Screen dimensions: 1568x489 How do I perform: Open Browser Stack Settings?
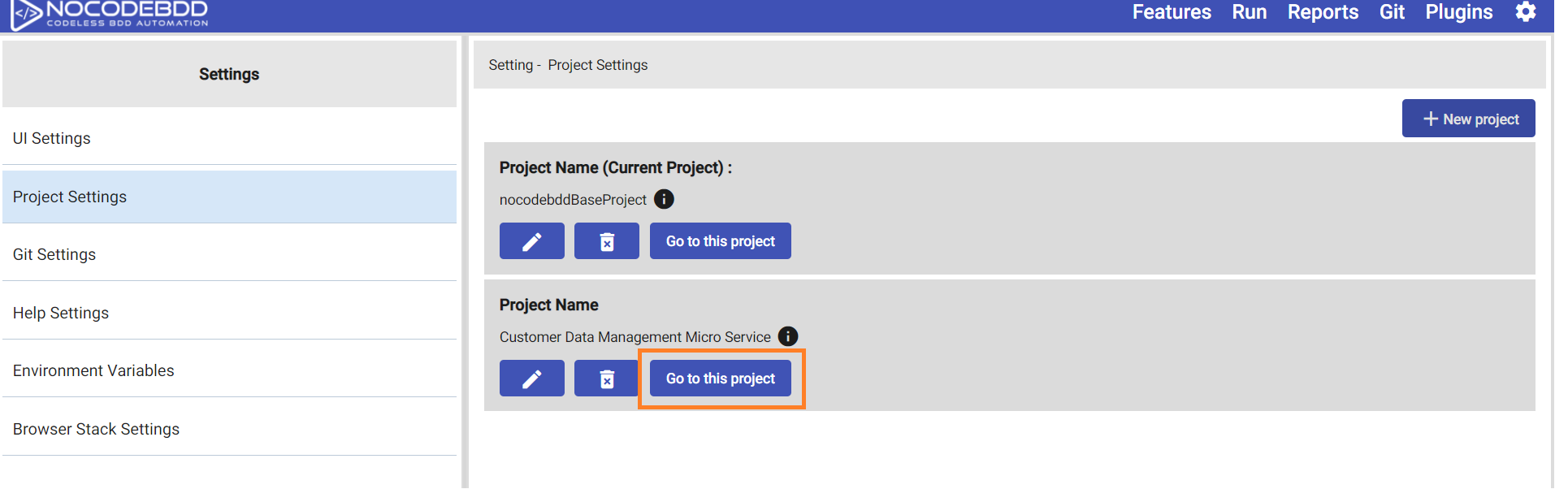[96, 429]
